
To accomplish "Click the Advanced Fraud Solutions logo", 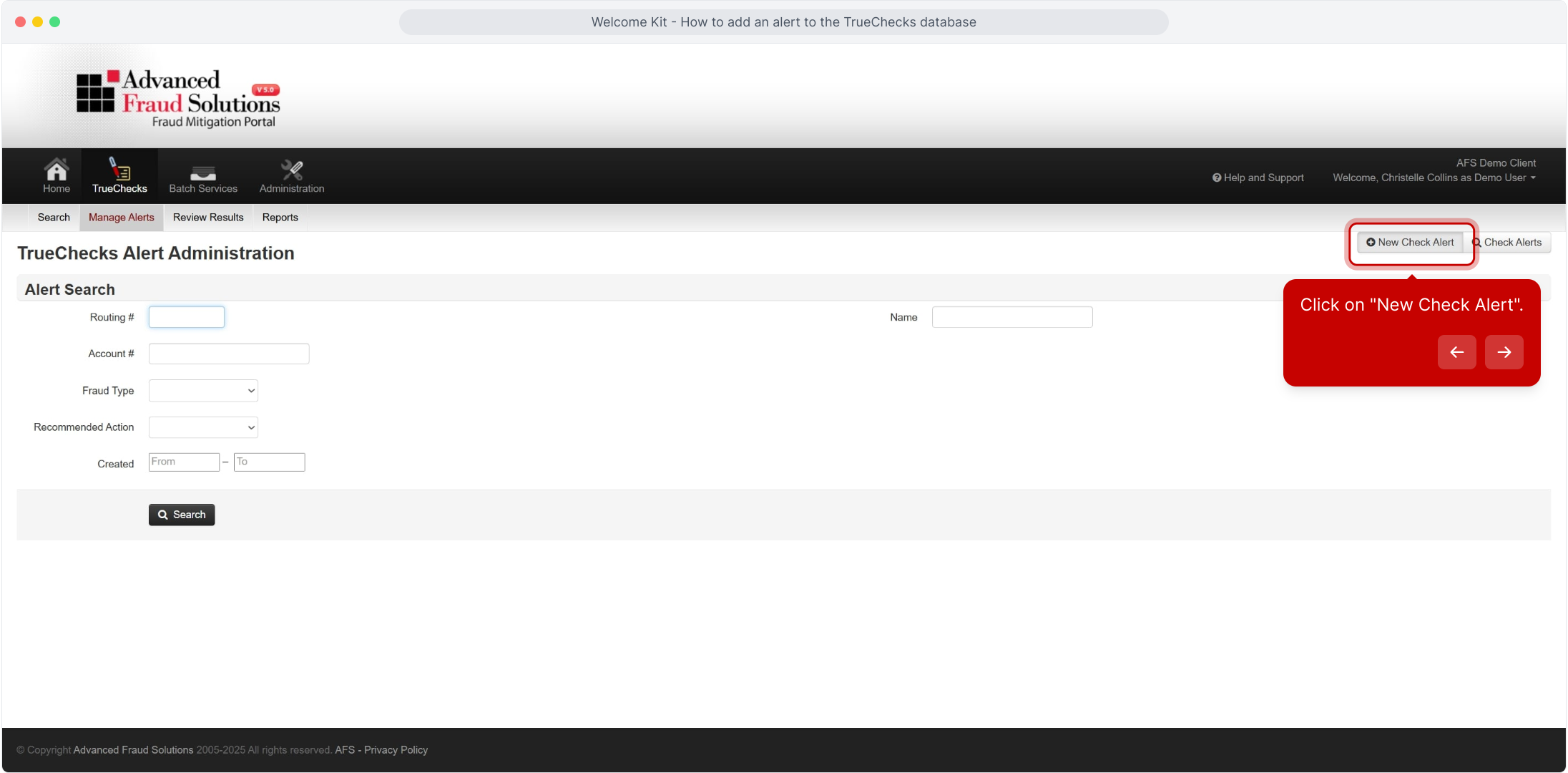I will (178, 99).
